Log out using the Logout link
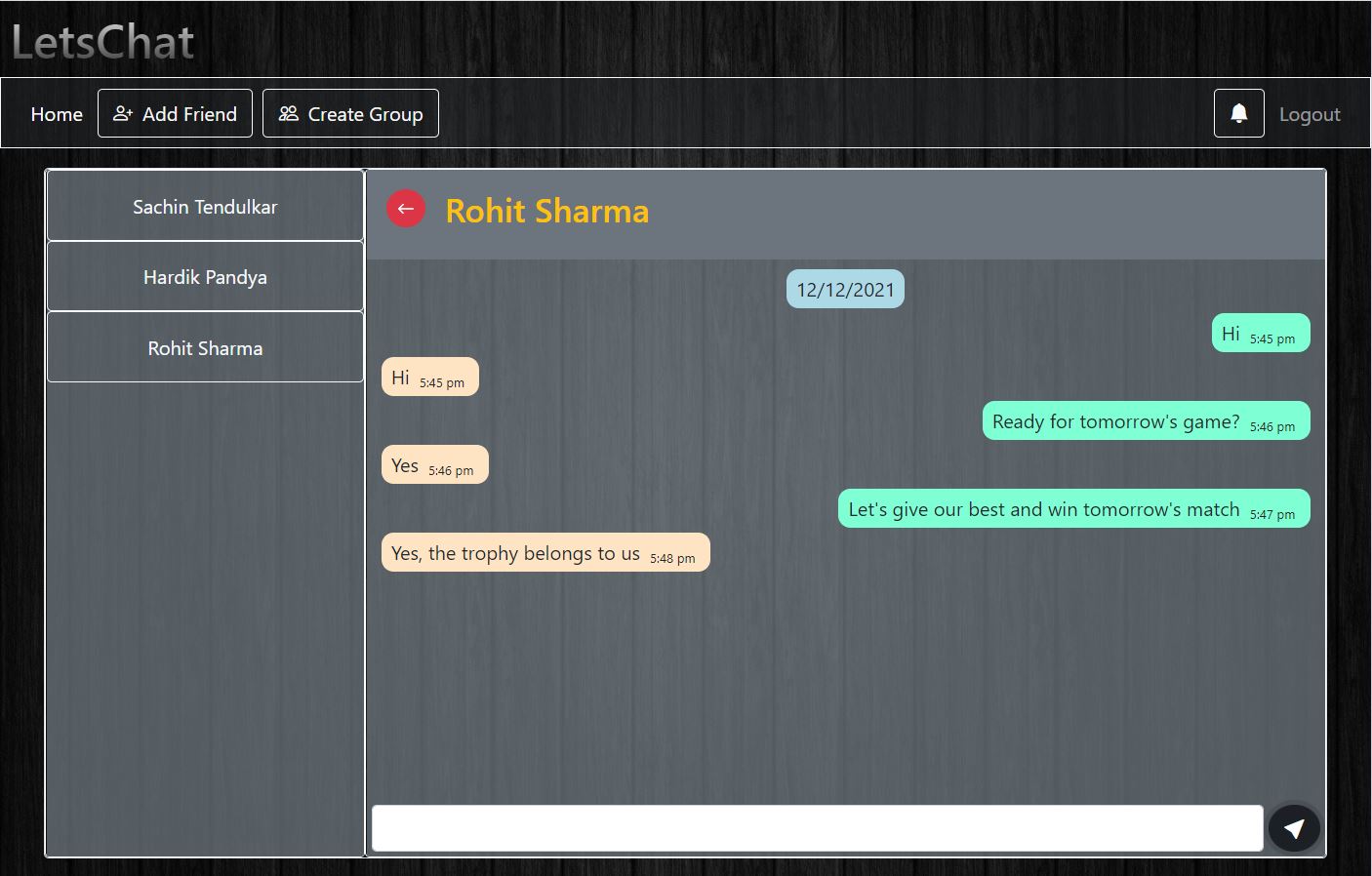 (x=1309, y=114)
